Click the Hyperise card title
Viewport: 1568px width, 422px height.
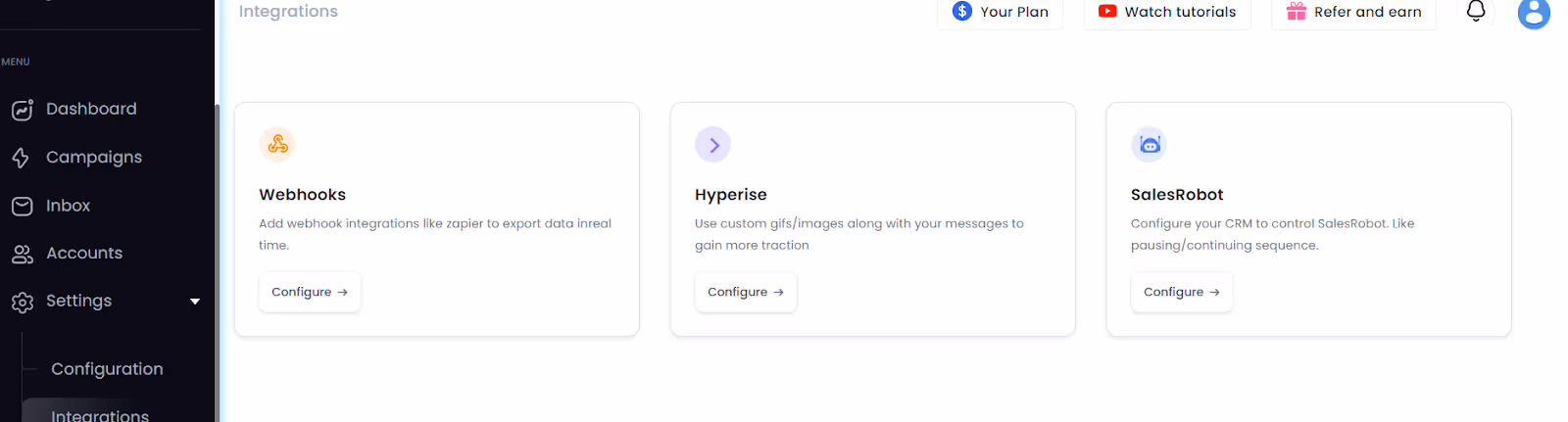(x=731, y=195)
